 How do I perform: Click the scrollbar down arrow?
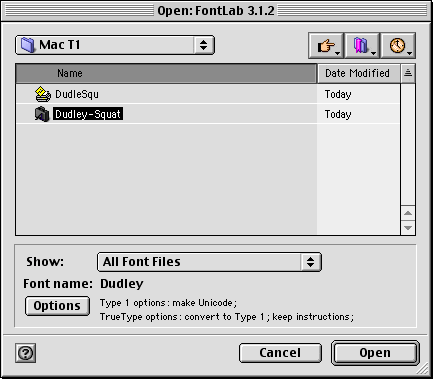coord(408,228)
